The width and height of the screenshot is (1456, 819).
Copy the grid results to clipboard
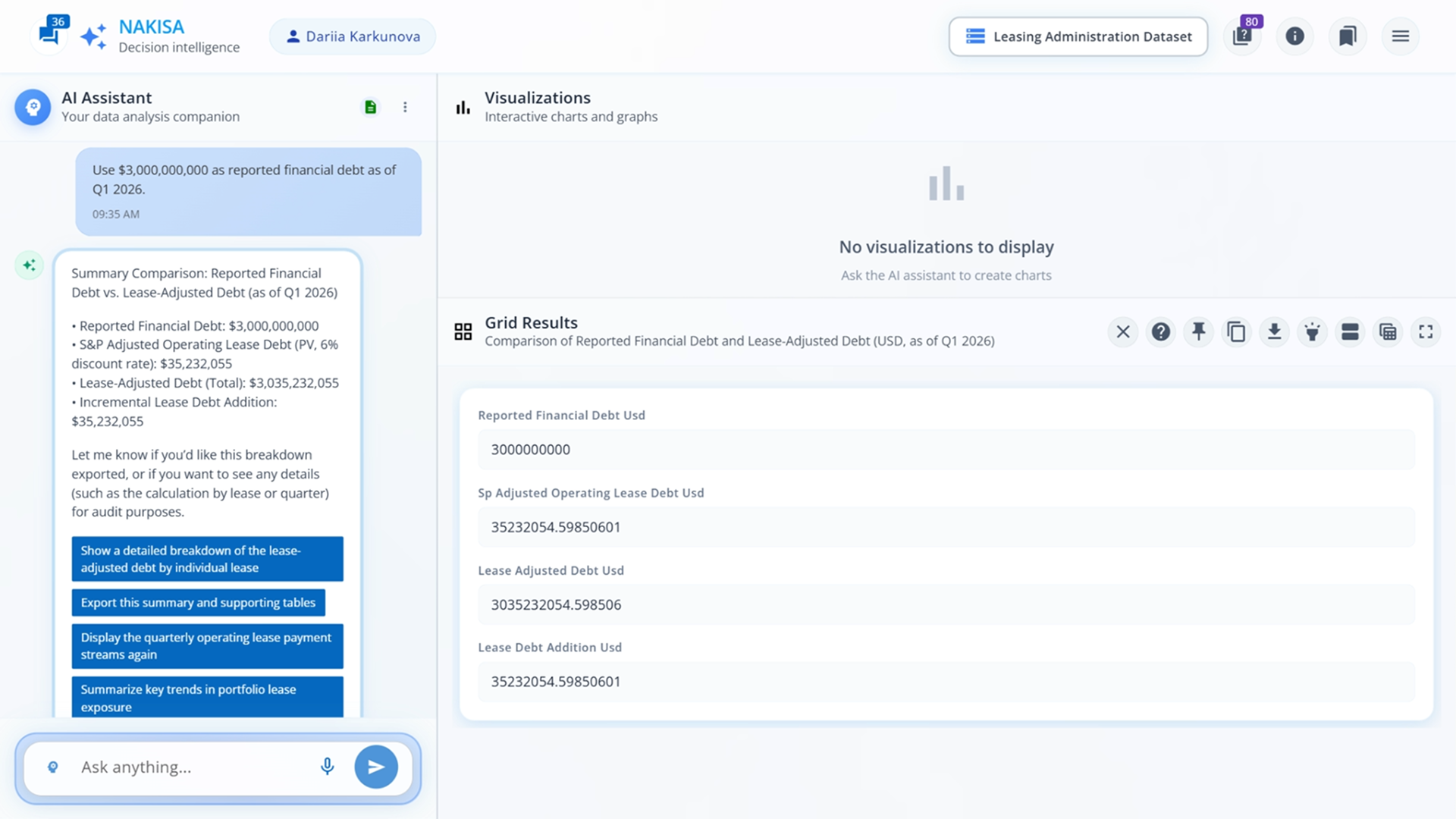click(1236, 331)
